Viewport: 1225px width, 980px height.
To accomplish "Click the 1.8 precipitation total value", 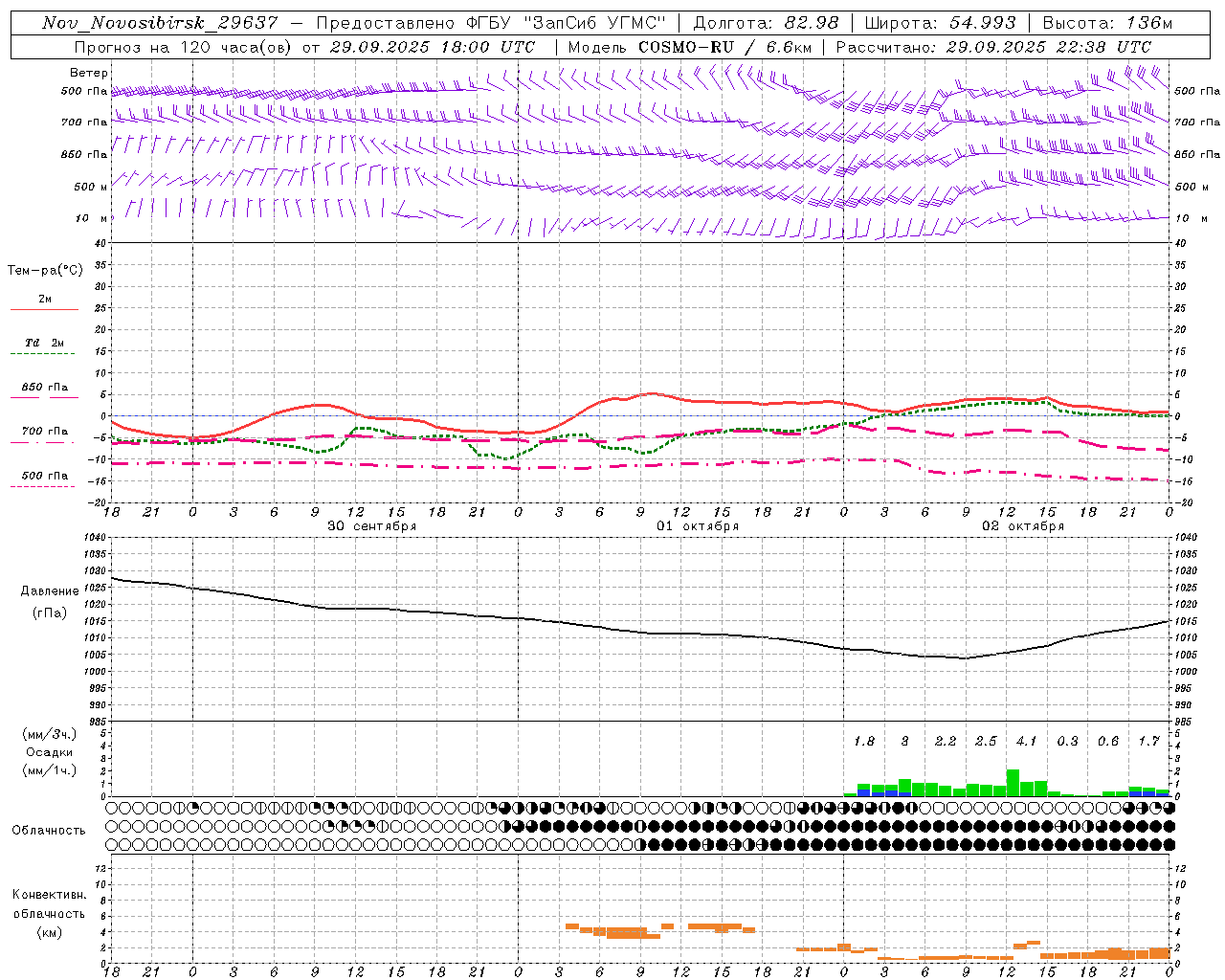I will pos(864,741).
